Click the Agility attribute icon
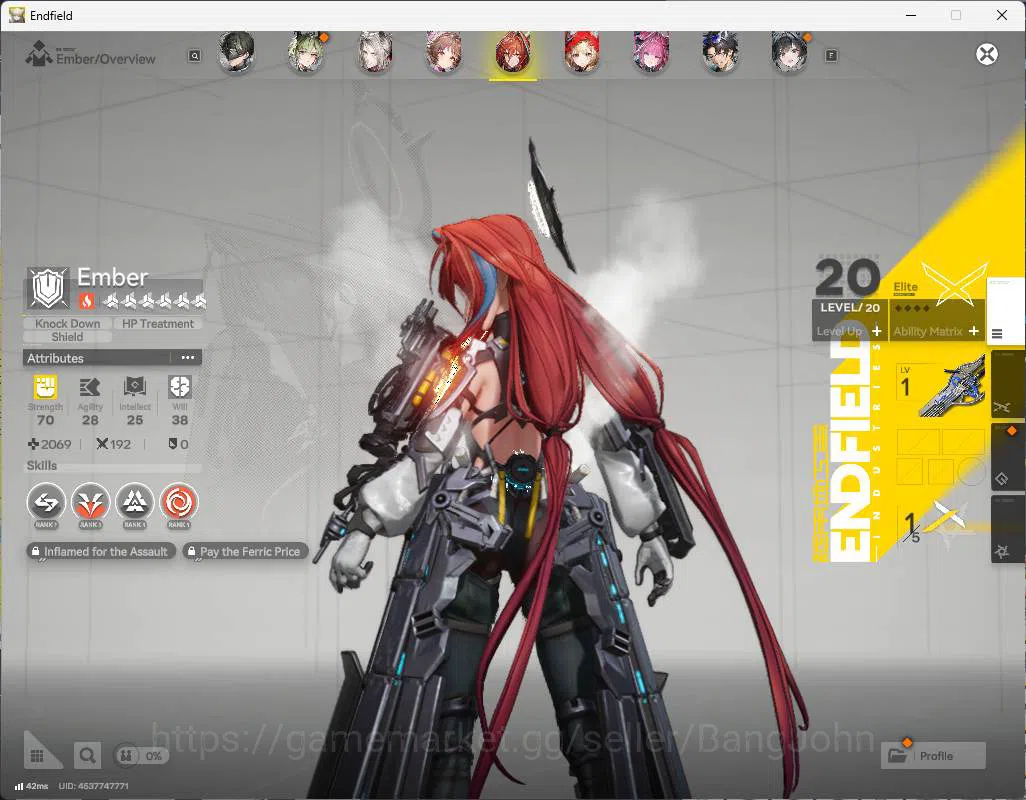 click(90, 387)
